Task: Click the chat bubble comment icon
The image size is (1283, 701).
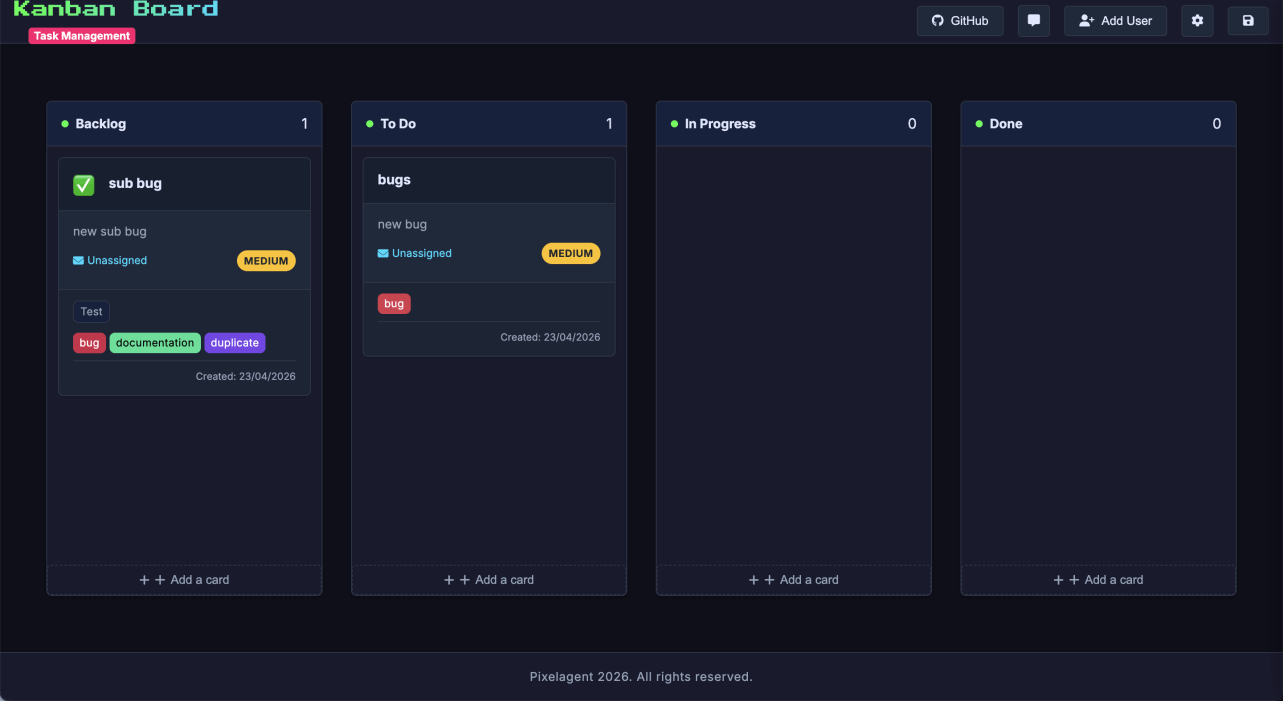Action: (x=1034, y=21)
